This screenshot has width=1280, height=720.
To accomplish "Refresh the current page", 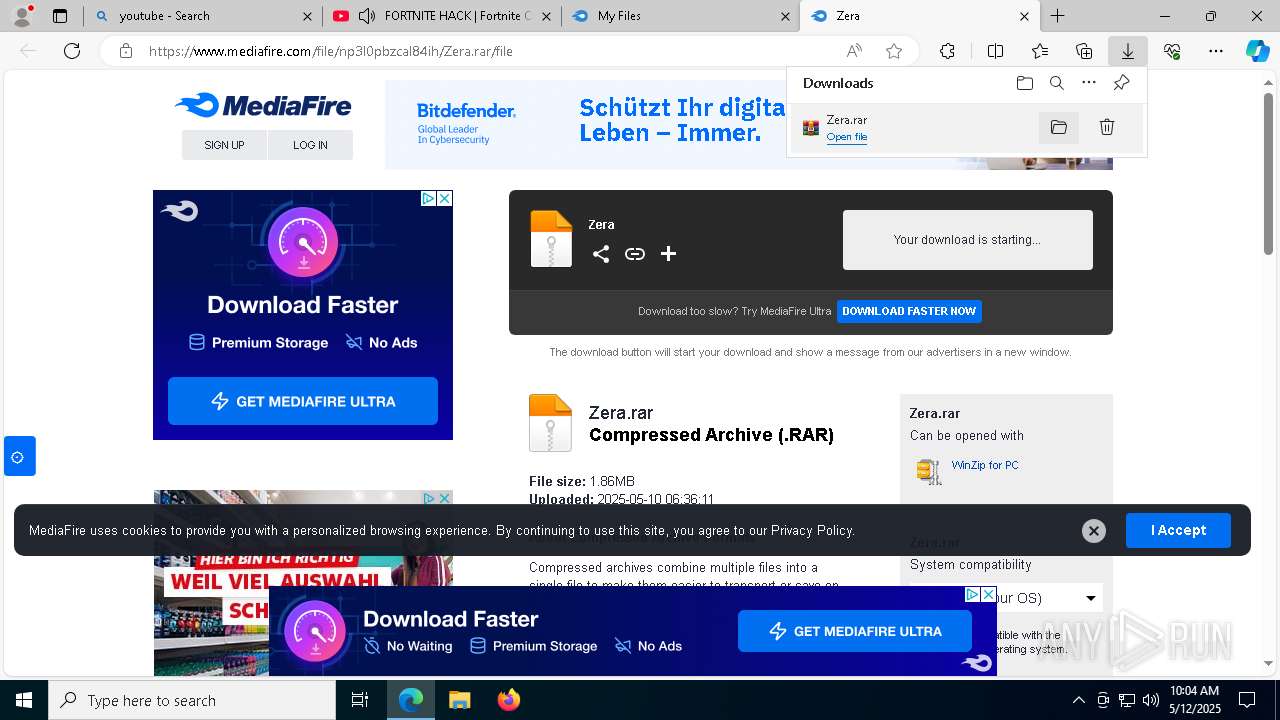I will coord(72,51).
